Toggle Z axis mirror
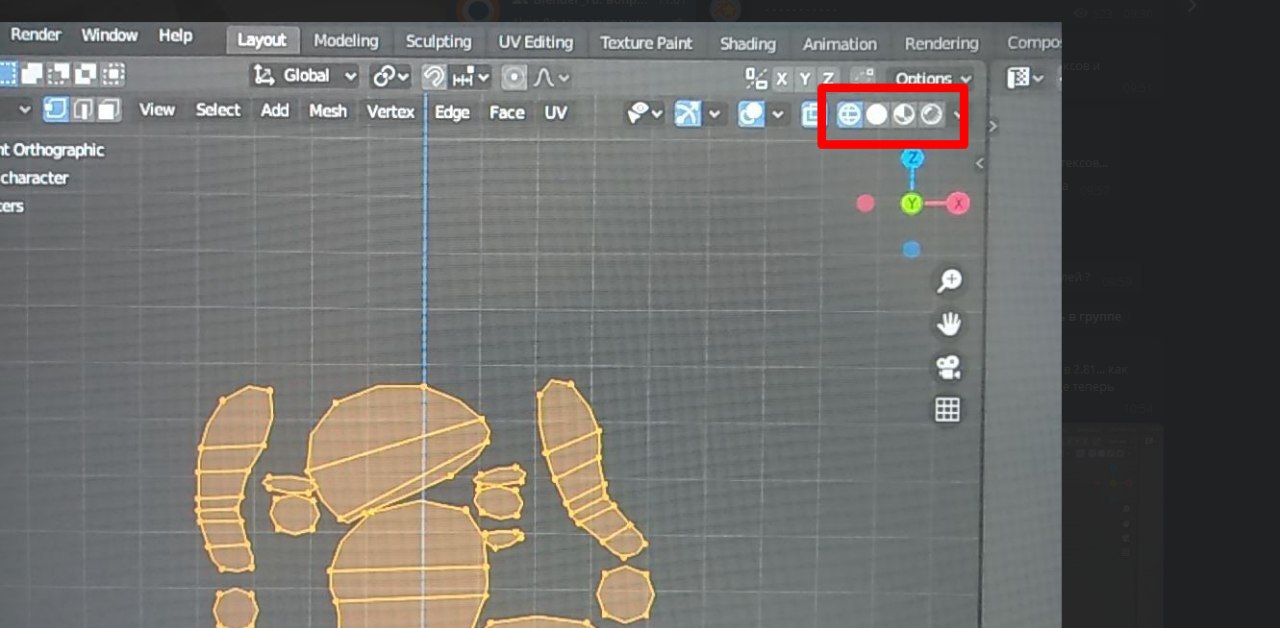 click(828, 78)
